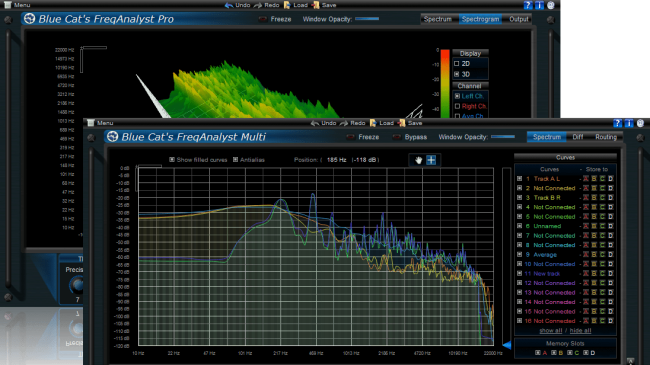Open help question mark in FreqAnalyst Multi

pyautogui.click(x=618, y=123)
